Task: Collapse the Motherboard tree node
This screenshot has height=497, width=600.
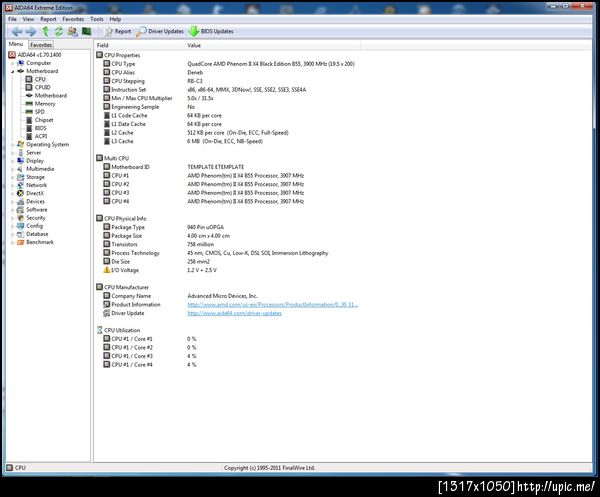Action: pos(13,72)
